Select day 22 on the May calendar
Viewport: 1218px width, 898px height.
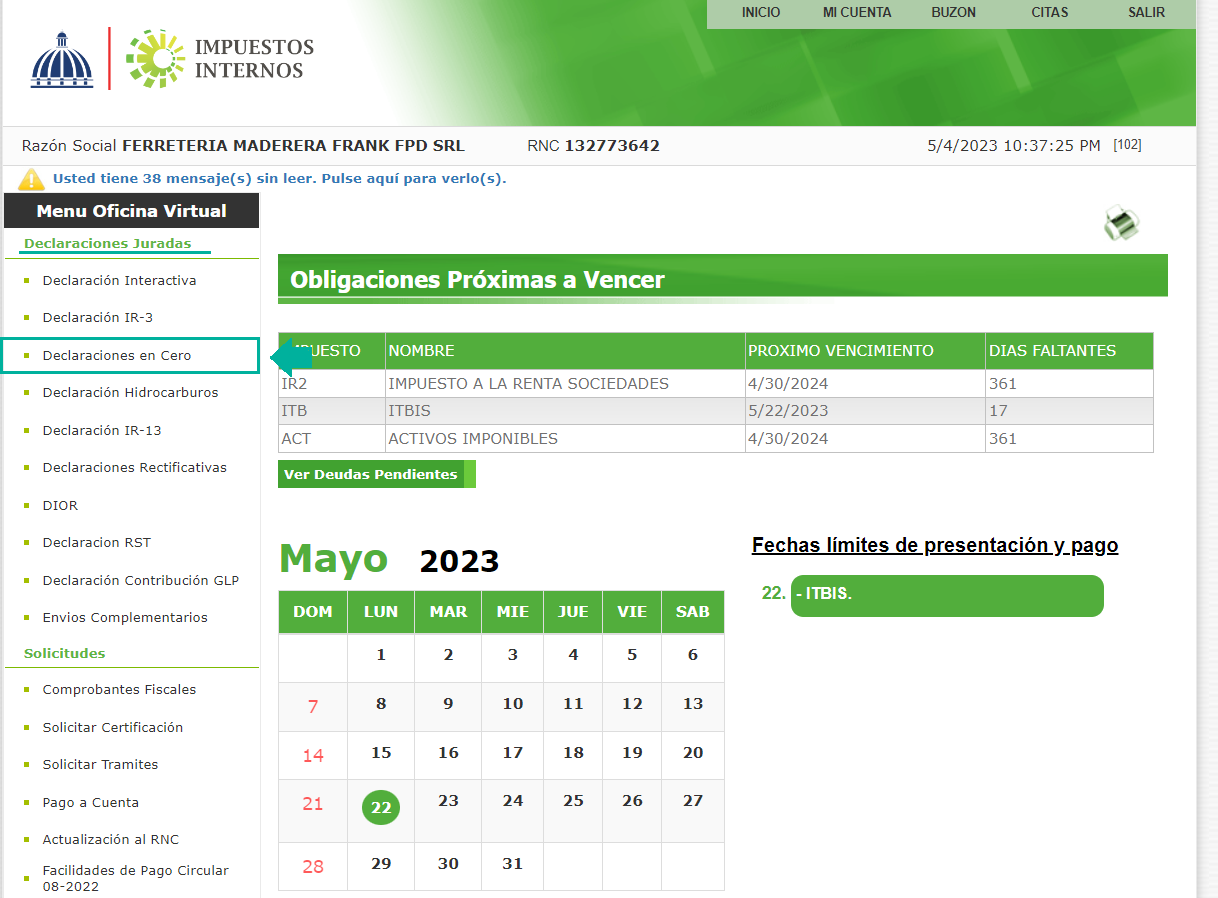380,808
